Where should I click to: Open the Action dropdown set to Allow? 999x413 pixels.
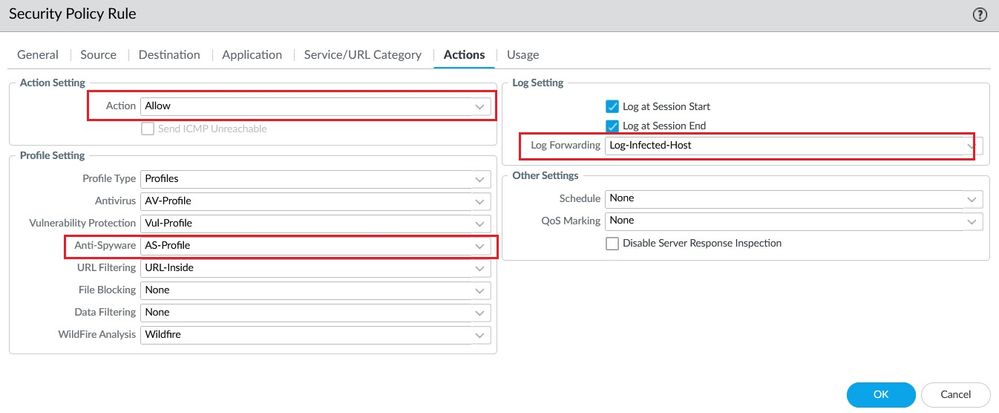click(x=316, y=105)
